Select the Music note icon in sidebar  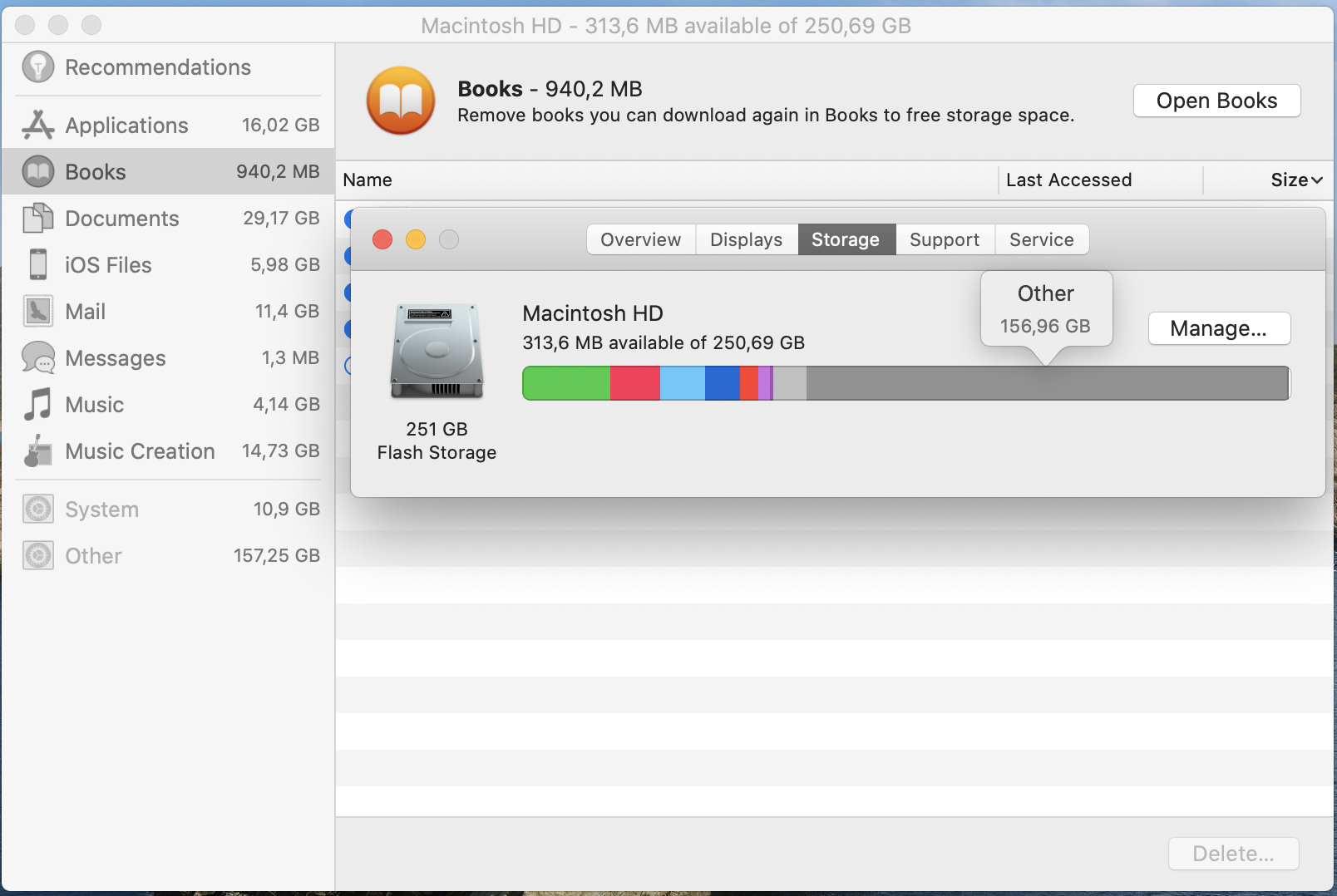click(38, 405)
